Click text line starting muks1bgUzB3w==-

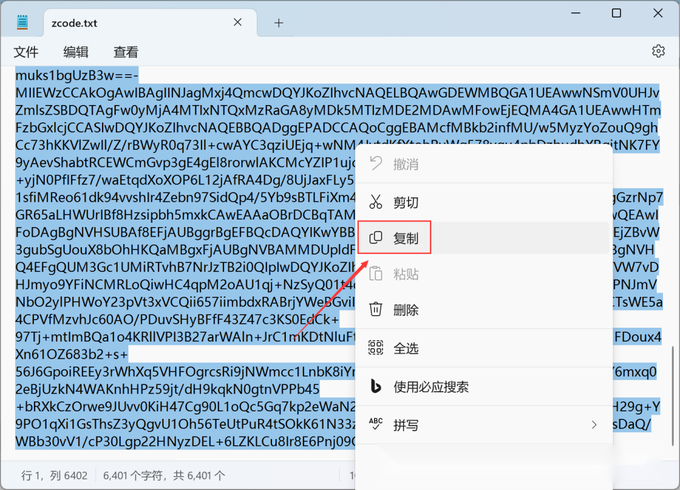coord(77,75)
